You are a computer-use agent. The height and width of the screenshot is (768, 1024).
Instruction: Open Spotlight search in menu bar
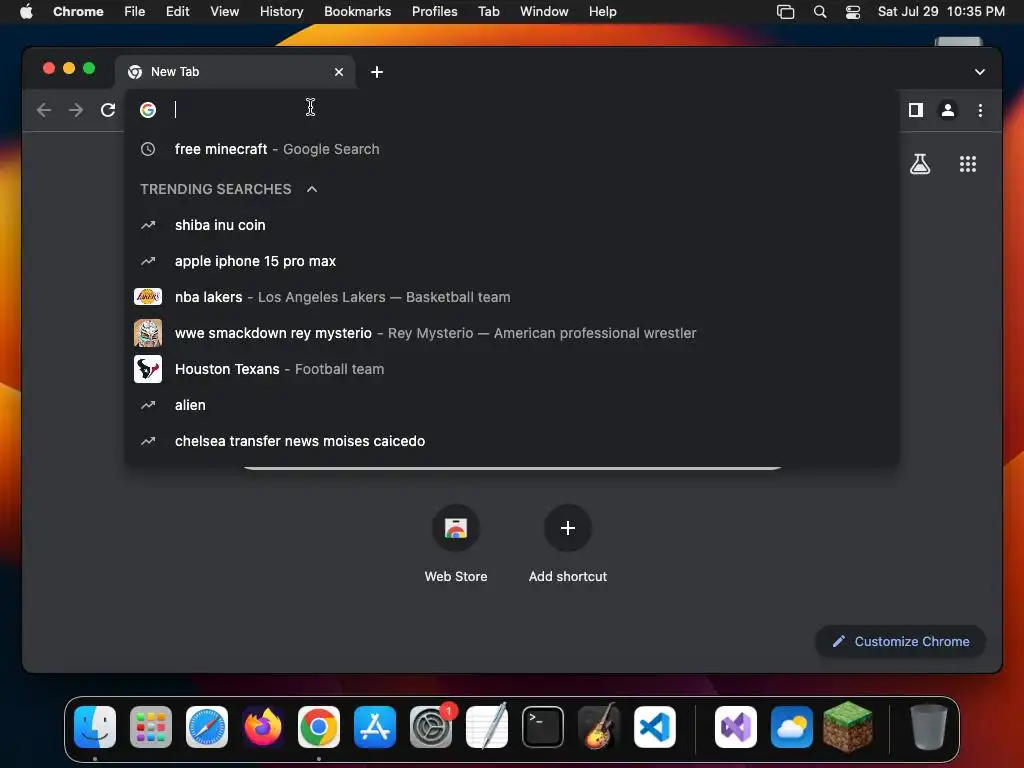click(x=820, y=12)
